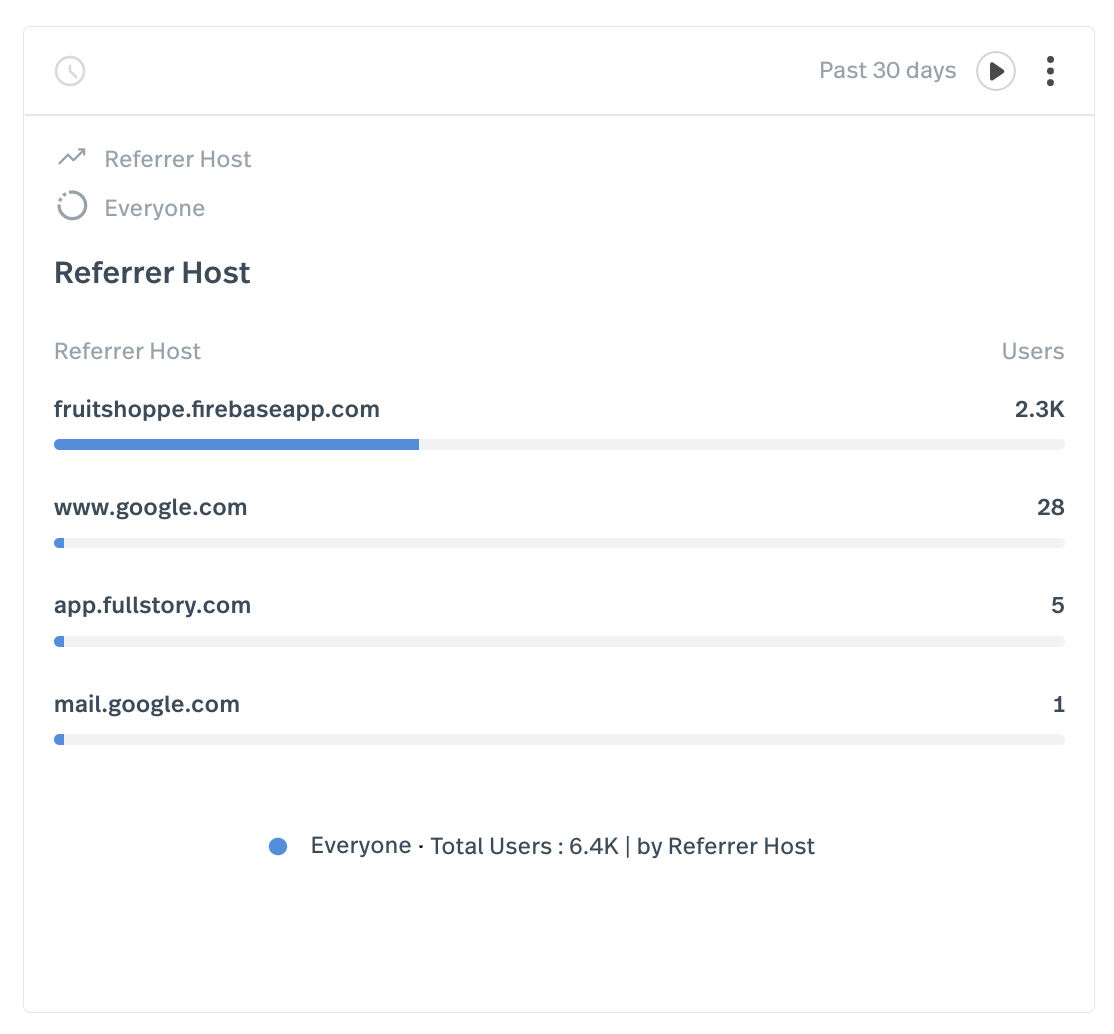Click the blue bar for fruitshoppe.firebaseapp.com
The height and width of the screenshot is (1034, 1114).
pos(235,443)
